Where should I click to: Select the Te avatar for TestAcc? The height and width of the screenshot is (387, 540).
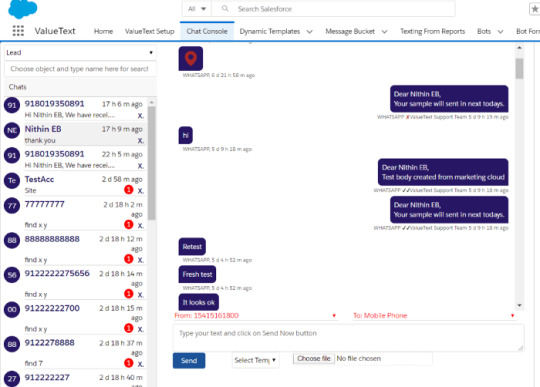12,181
